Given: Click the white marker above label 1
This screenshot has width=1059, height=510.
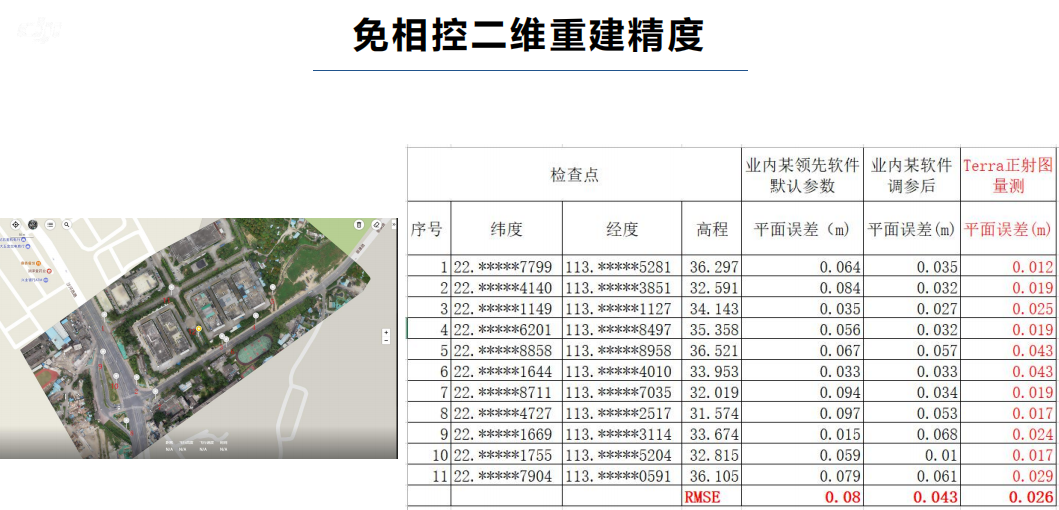Looking at the screenshot, I should click(x=104, y=315).
